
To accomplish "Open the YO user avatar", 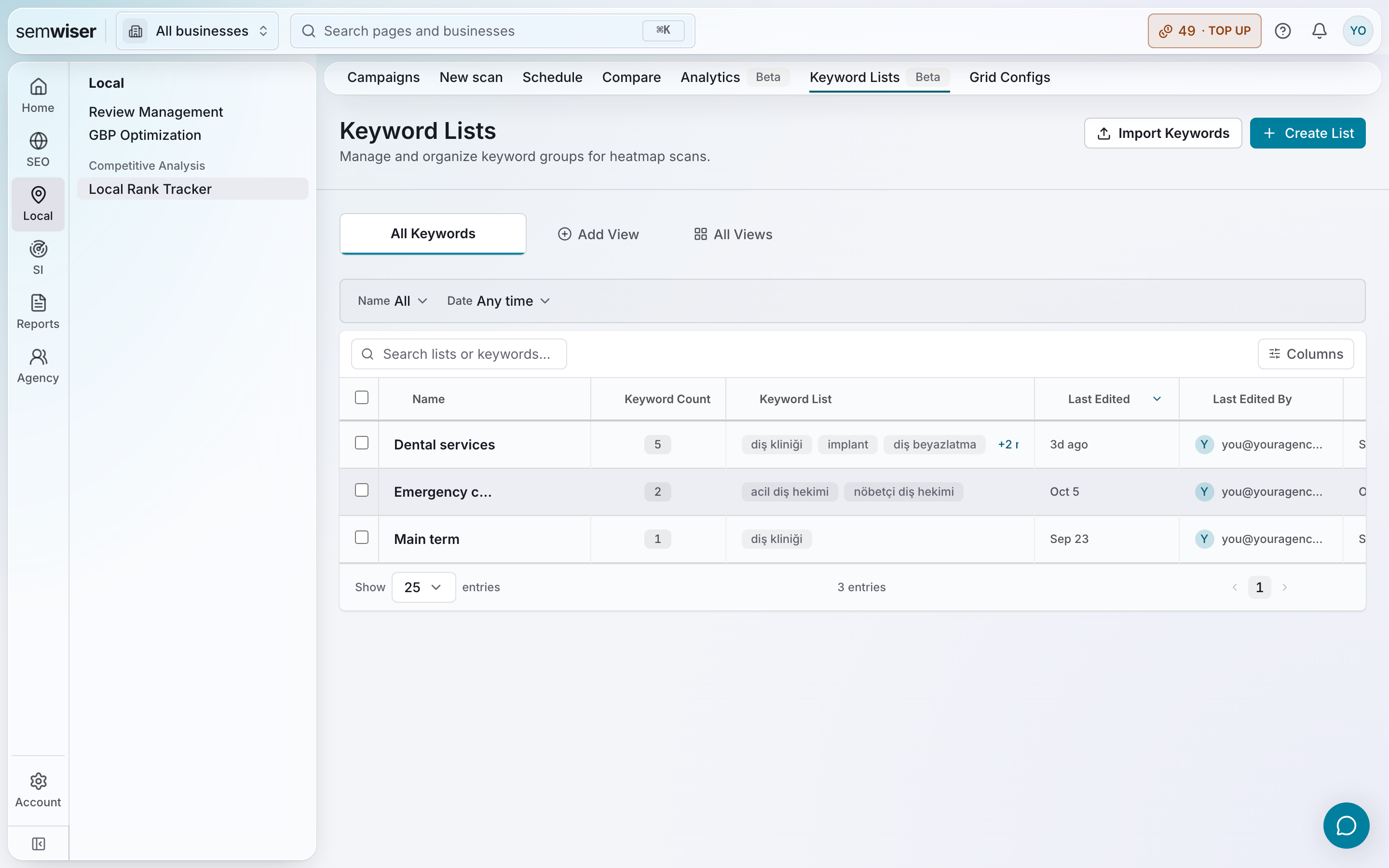I will 1358,31.
